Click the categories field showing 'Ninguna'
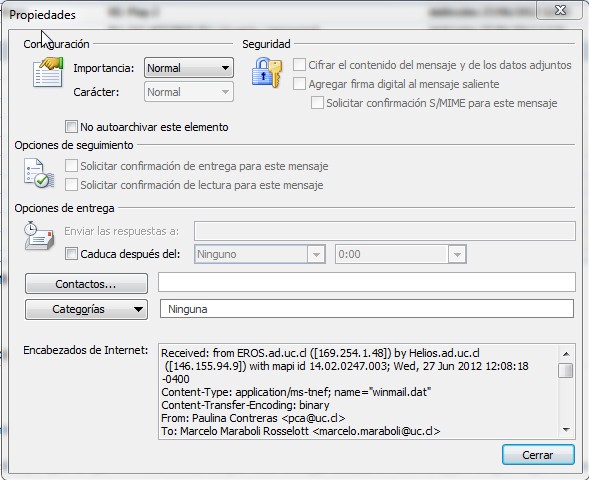 367,309
